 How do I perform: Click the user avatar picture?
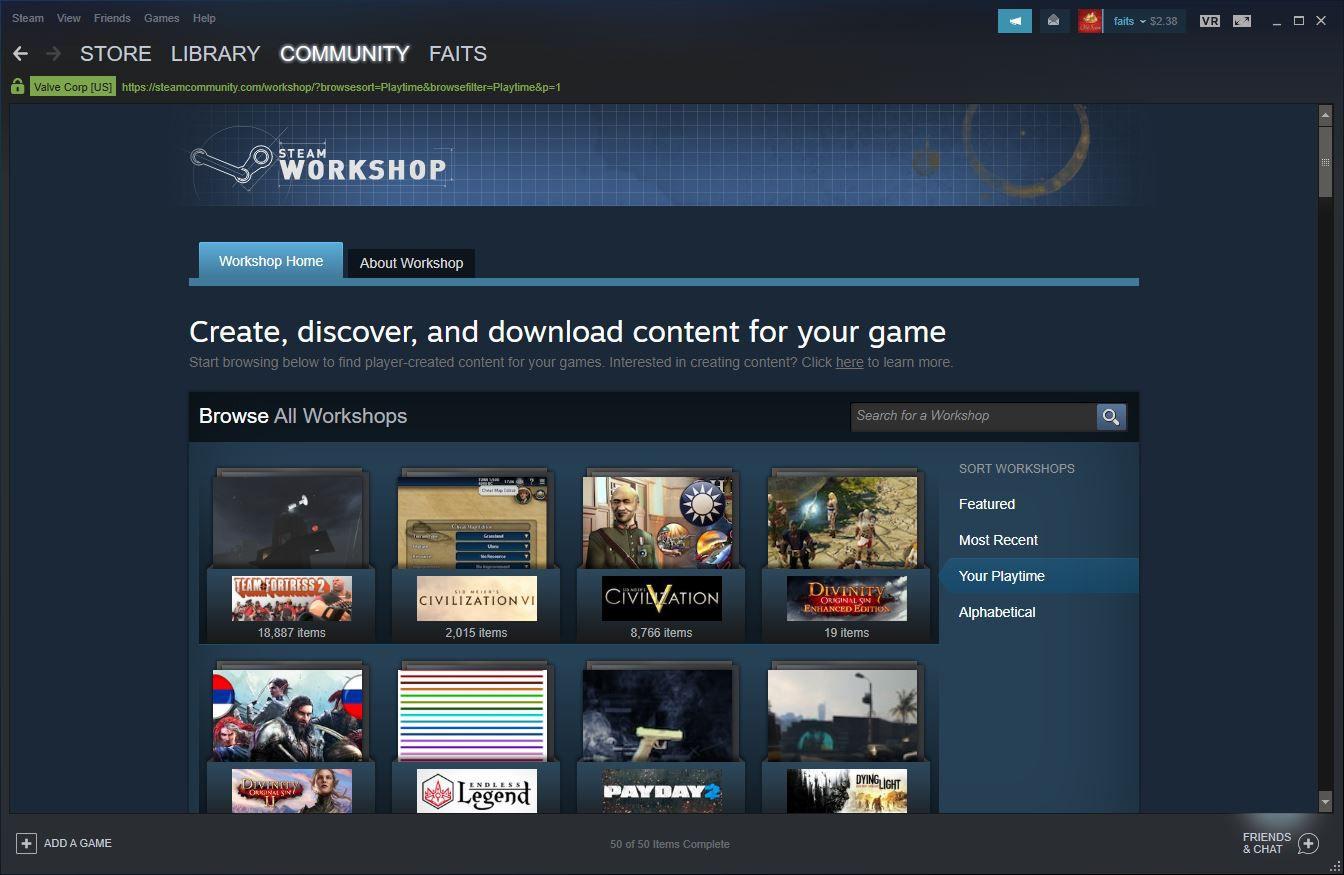coord(1090,20)
